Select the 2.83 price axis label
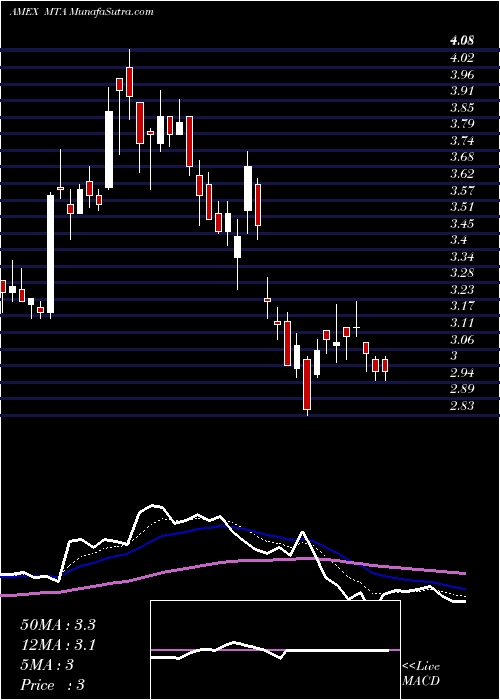500x700 pixels. click(462, 407)
